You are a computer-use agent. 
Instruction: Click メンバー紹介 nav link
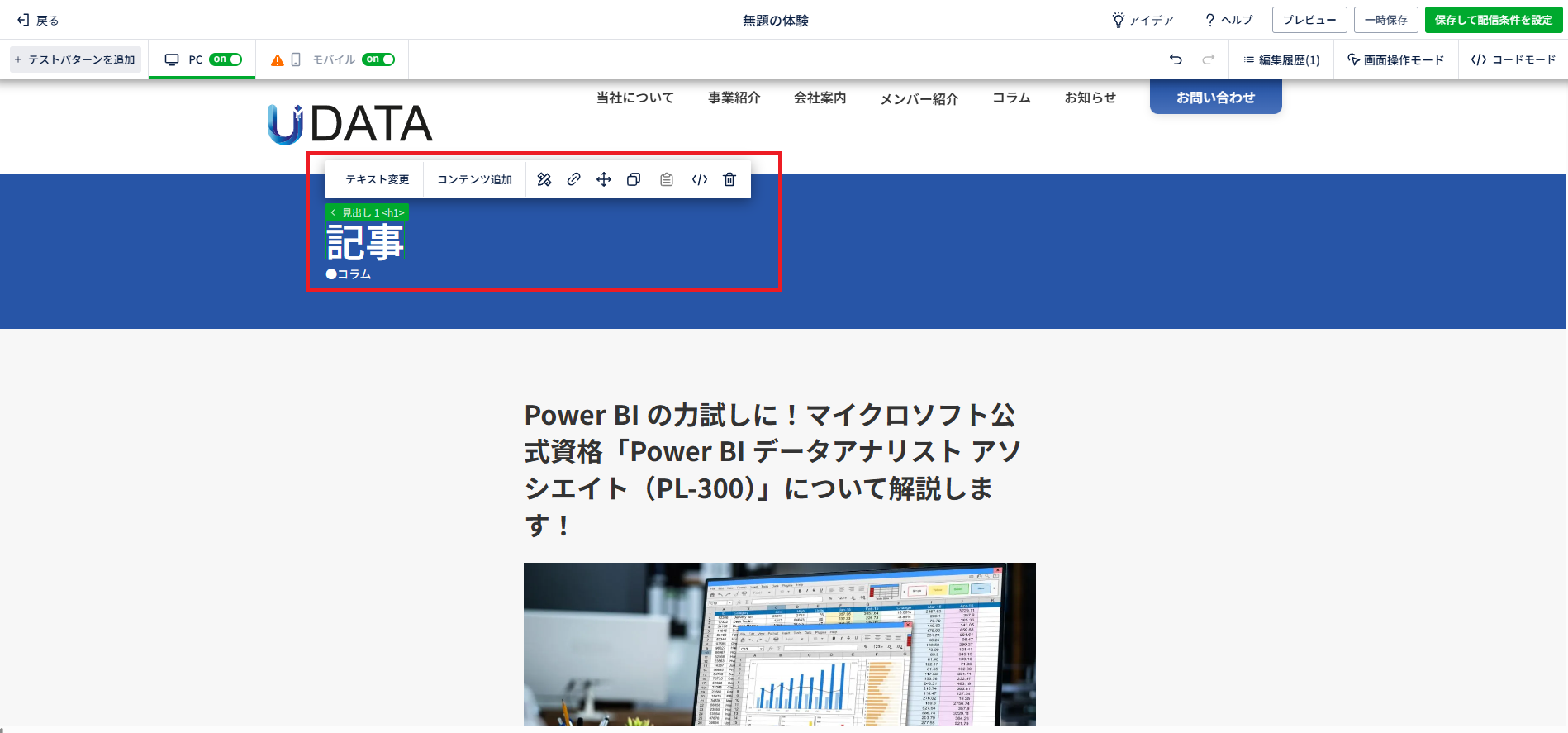(x=919, y=98)
